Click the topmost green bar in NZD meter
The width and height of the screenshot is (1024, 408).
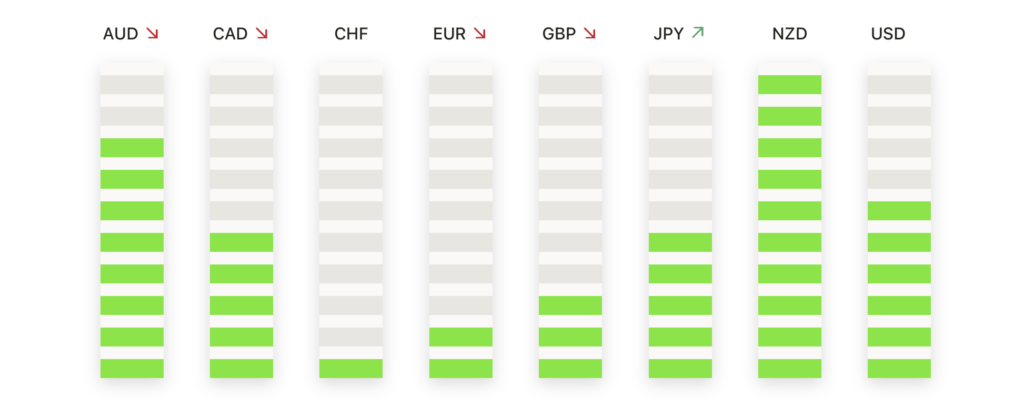click(790, 84)
